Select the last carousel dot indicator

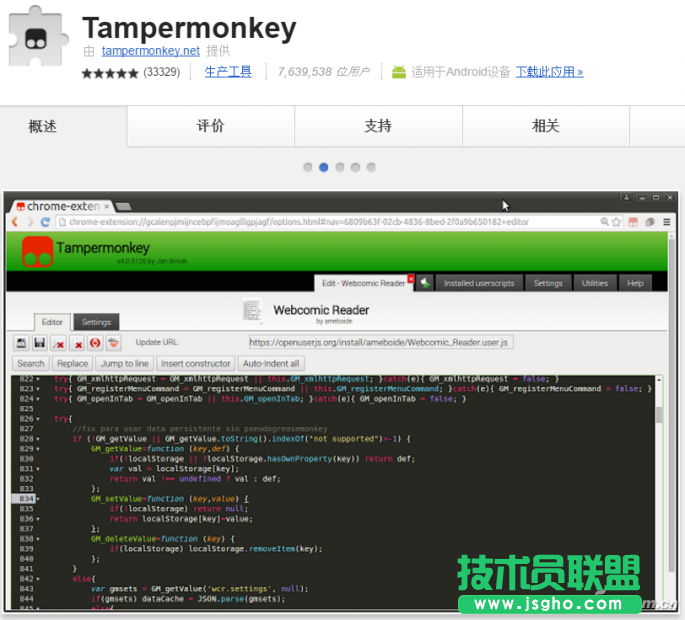[x=371, y=167]
